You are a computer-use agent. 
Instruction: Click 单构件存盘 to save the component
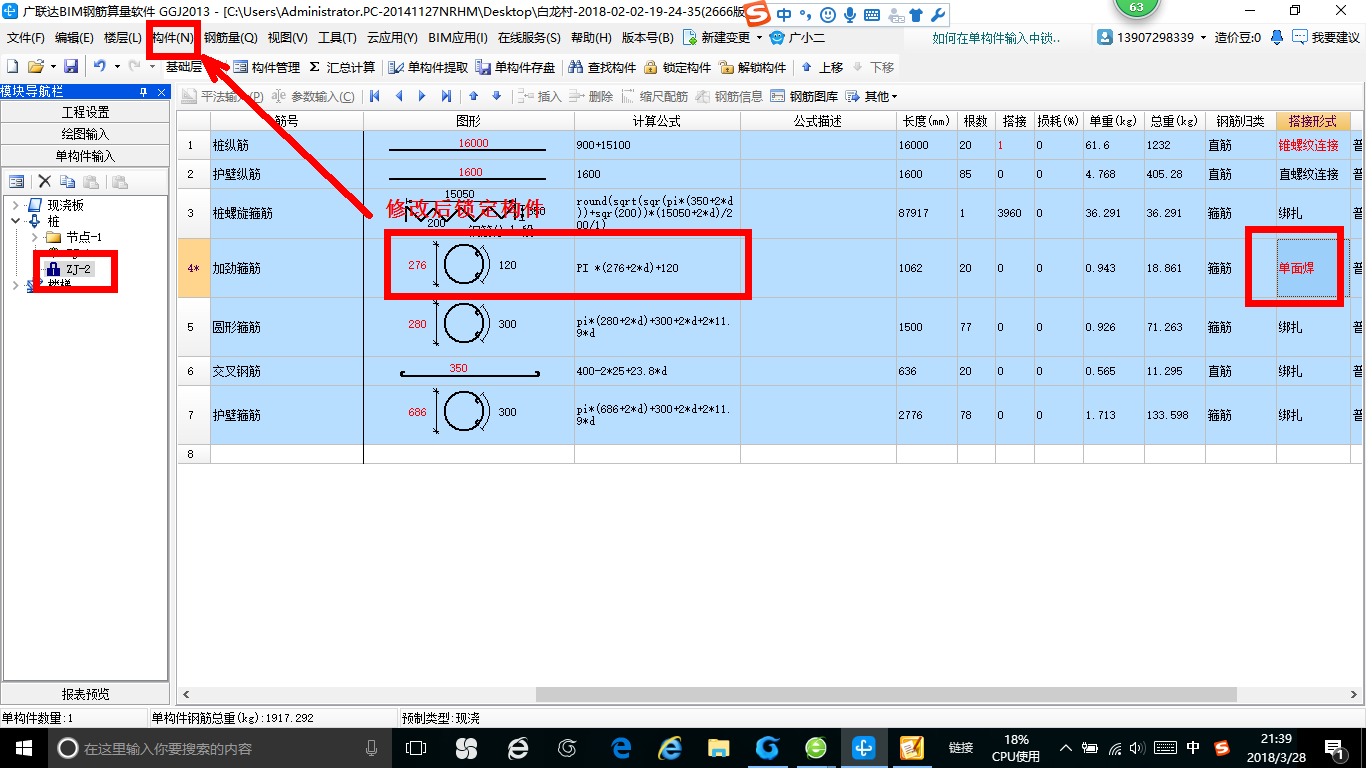point(516,67)
